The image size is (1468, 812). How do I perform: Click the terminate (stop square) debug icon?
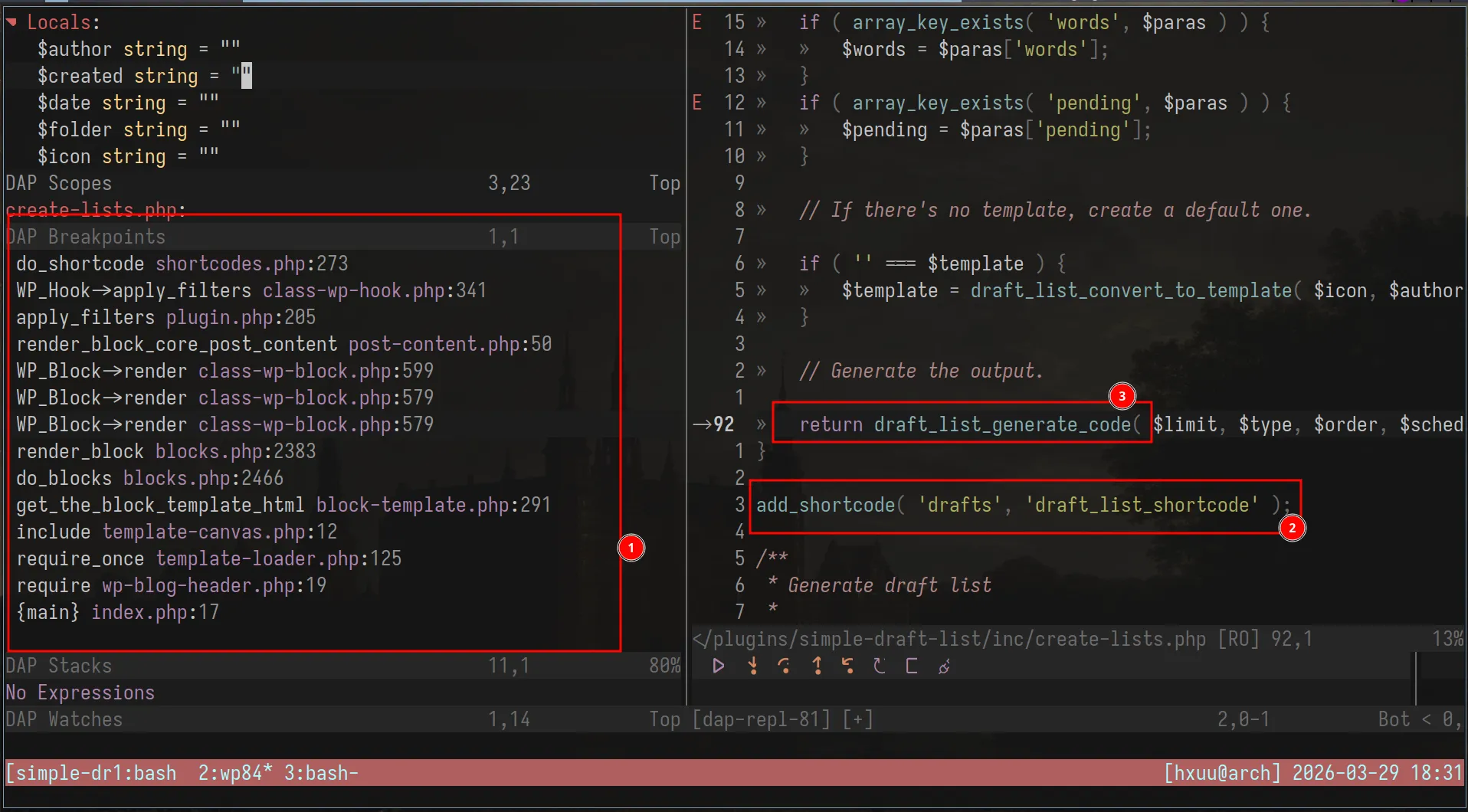tap(912, 666)
